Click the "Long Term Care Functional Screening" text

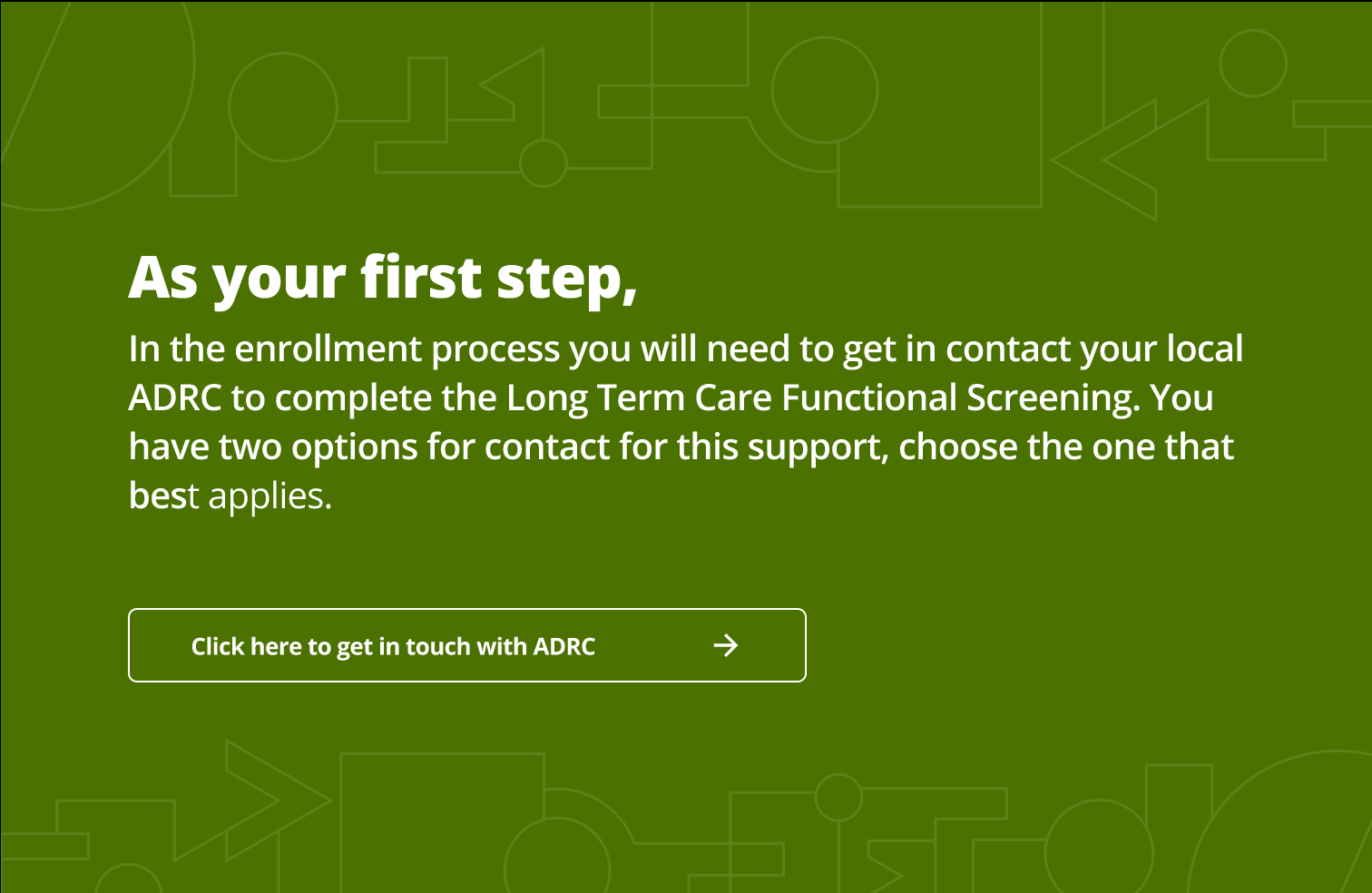tap(821, 397)
